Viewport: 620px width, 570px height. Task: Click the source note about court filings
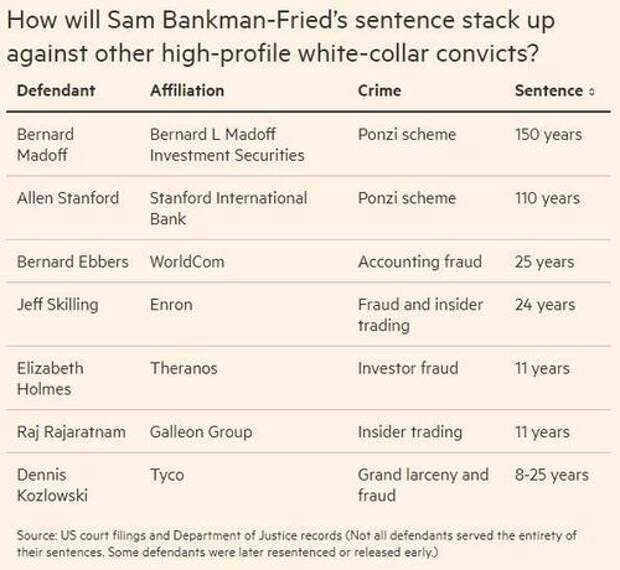pos(297,544)
